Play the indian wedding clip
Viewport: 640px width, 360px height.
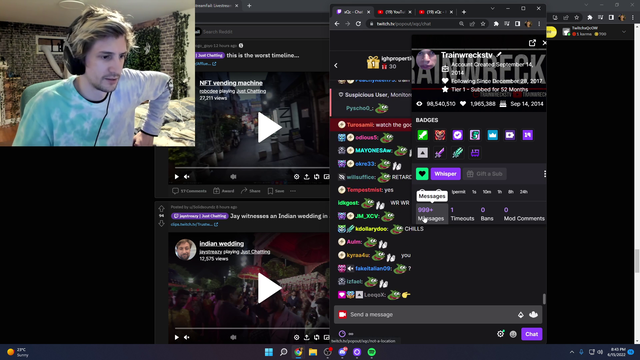269,288
